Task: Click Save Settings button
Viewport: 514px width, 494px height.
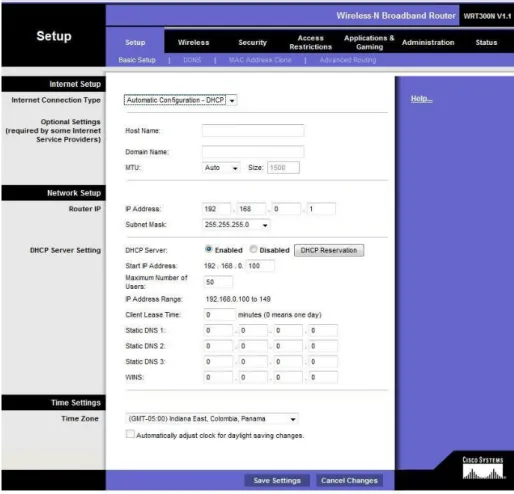Action: 277,480
